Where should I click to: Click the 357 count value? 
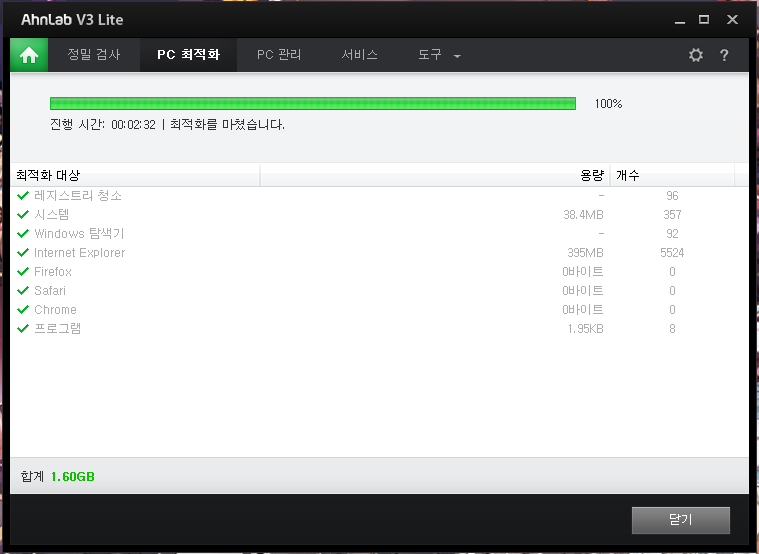[x=672, y=215]
